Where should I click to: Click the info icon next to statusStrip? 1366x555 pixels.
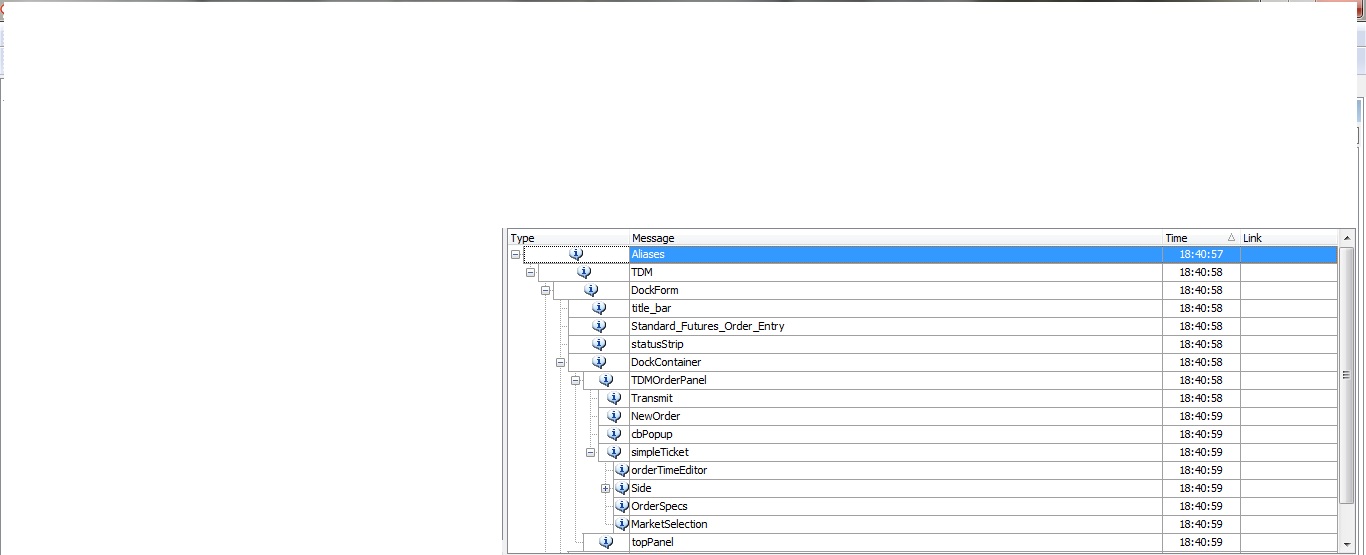click(x=599, y=345)
